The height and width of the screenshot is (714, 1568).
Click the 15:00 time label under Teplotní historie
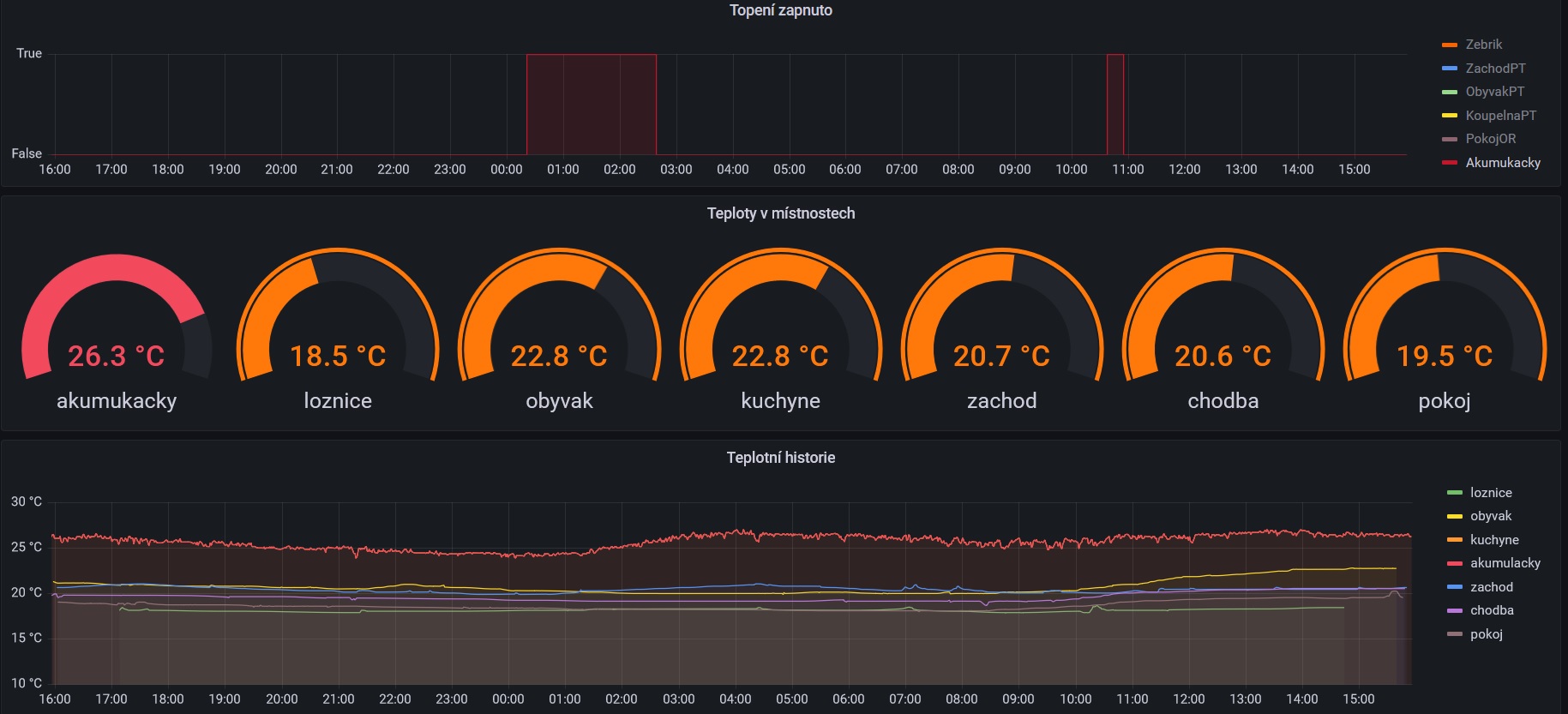[x=1358, y=699]
